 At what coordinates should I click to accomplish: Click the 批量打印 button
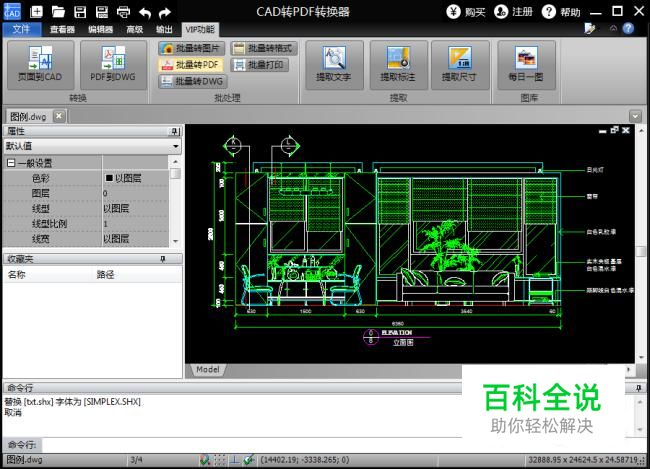(261, 64)
